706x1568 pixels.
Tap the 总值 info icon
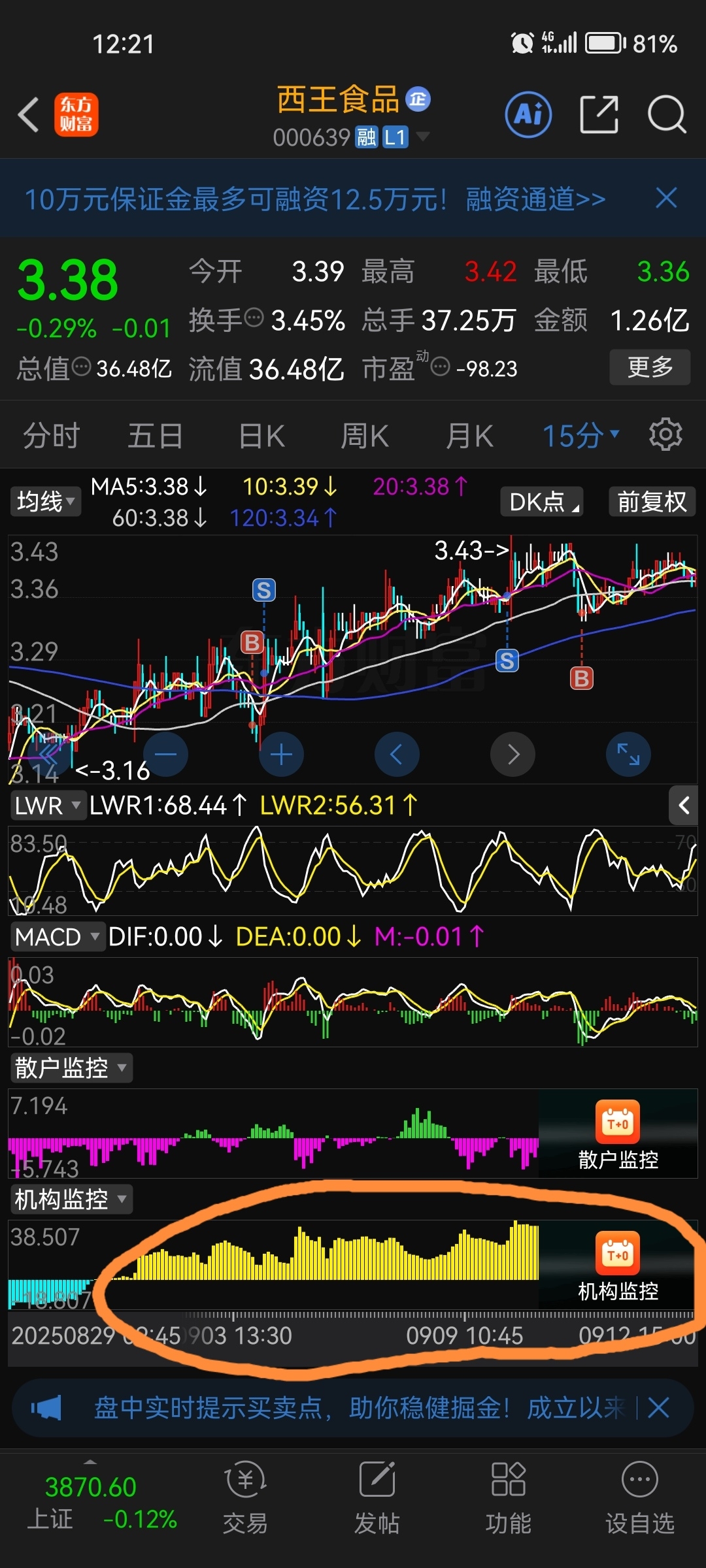[x=81, y=367]
